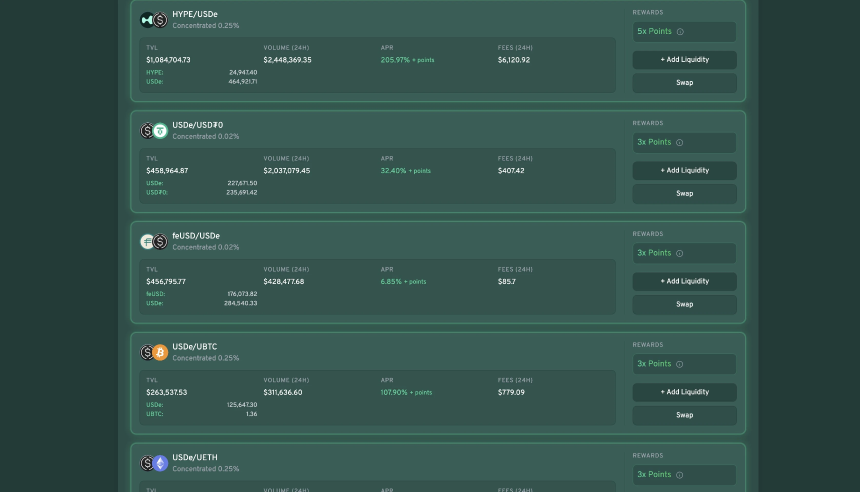Viewport: 860px width, 492px height.
Task: Click the USDe/UETH token pair icon
Action: click(x=153, y=463)
